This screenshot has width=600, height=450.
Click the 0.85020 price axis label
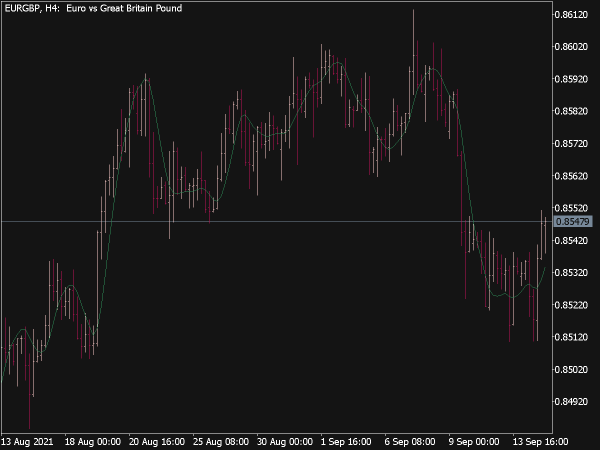point(571,370)
